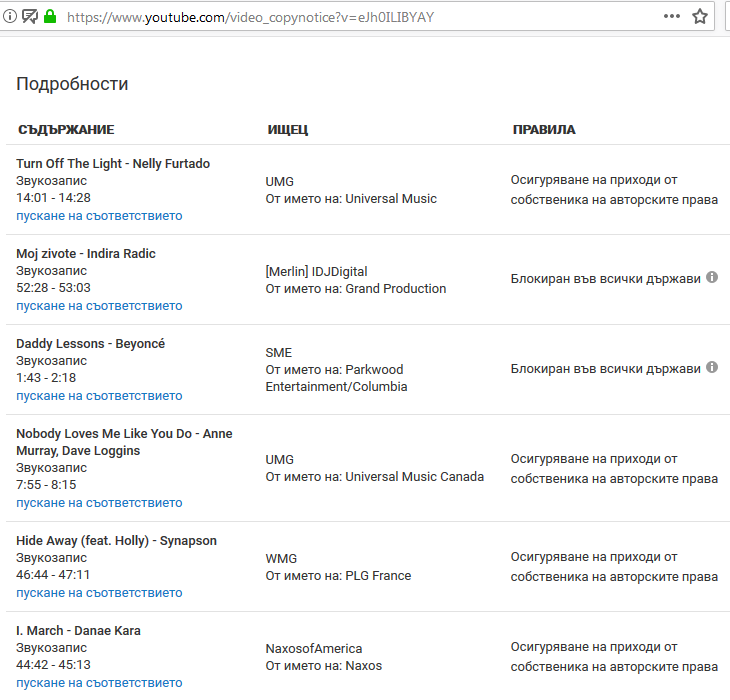Viewport: 730px width, 700px height.
Task: Click the info icon beside Moj zivote block status
Action: (712, 277)
